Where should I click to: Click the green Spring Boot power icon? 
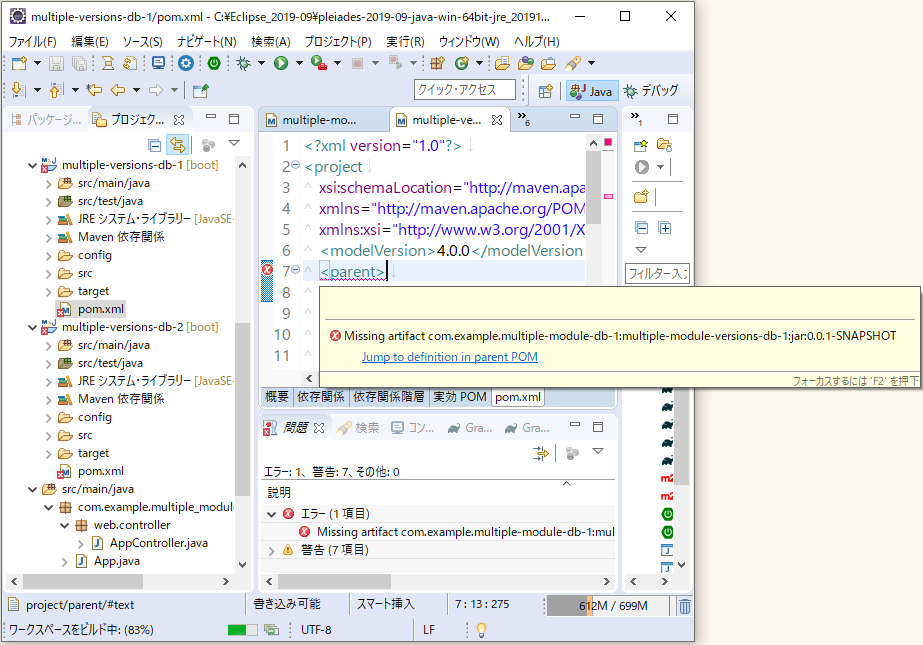point(214,63)
